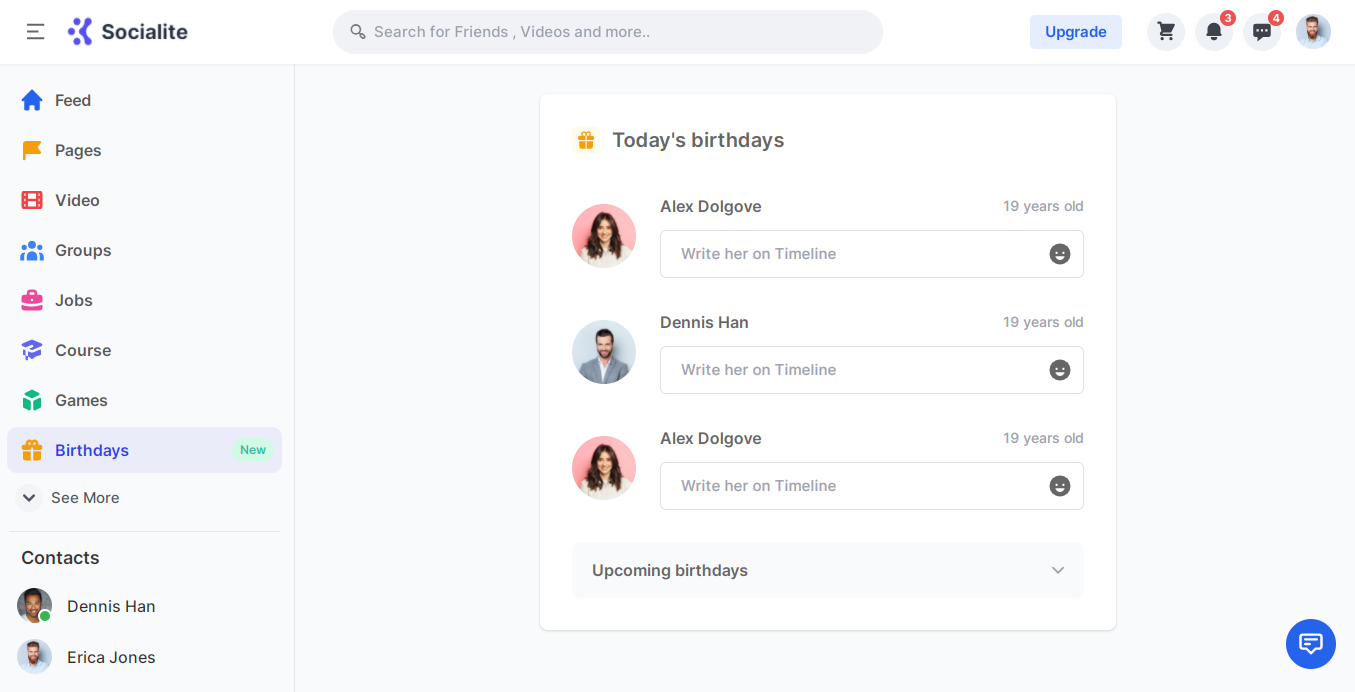The height and width of the screenshot is (692, 1355).
Task: Click the floating blue chat button
Action: 1310,643
